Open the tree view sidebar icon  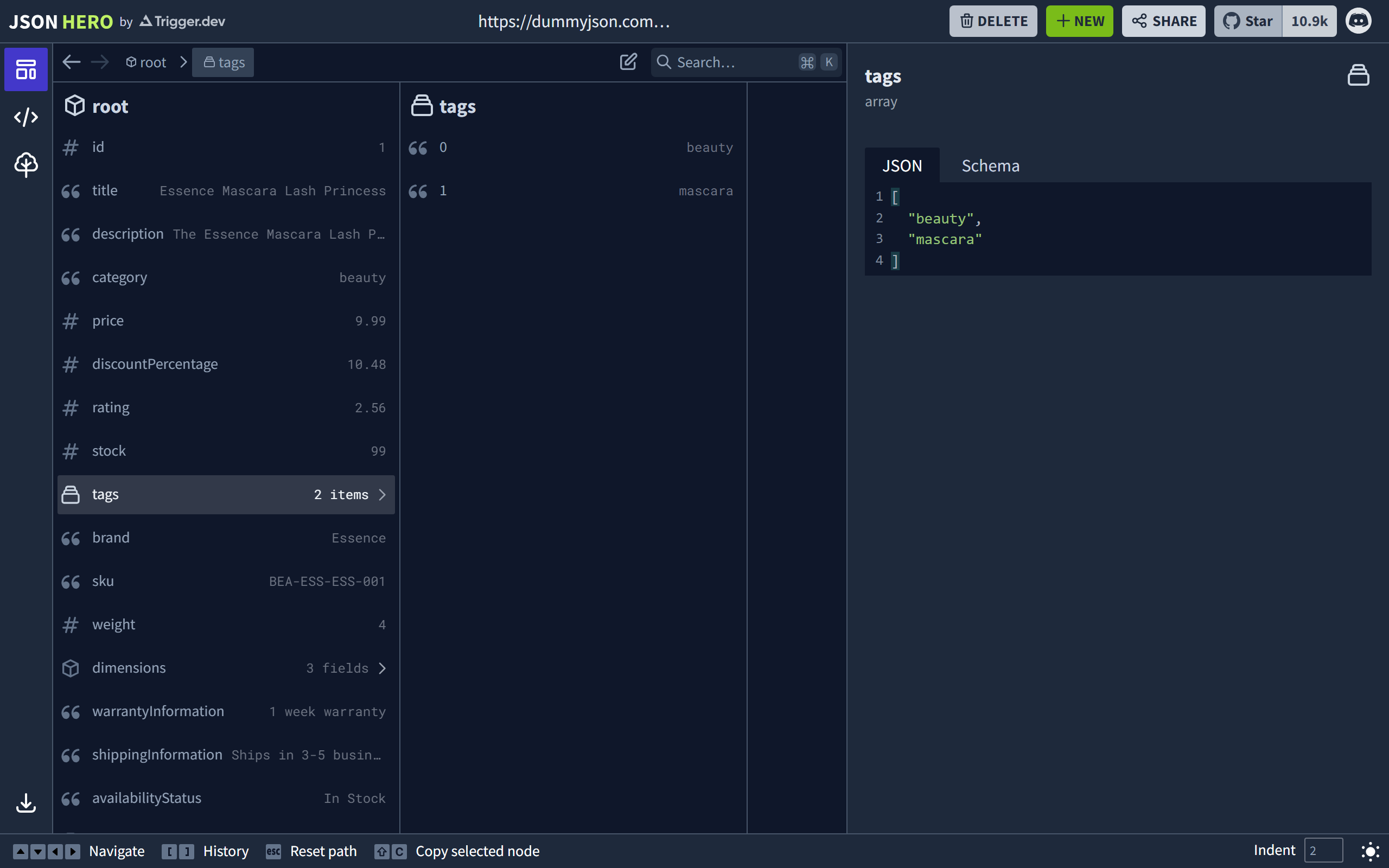click(26, 165)
